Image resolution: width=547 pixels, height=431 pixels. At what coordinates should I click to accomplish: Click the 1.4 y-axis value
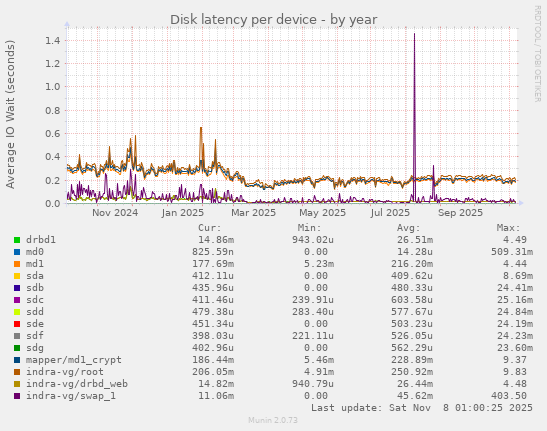click(x=53, y=41)
